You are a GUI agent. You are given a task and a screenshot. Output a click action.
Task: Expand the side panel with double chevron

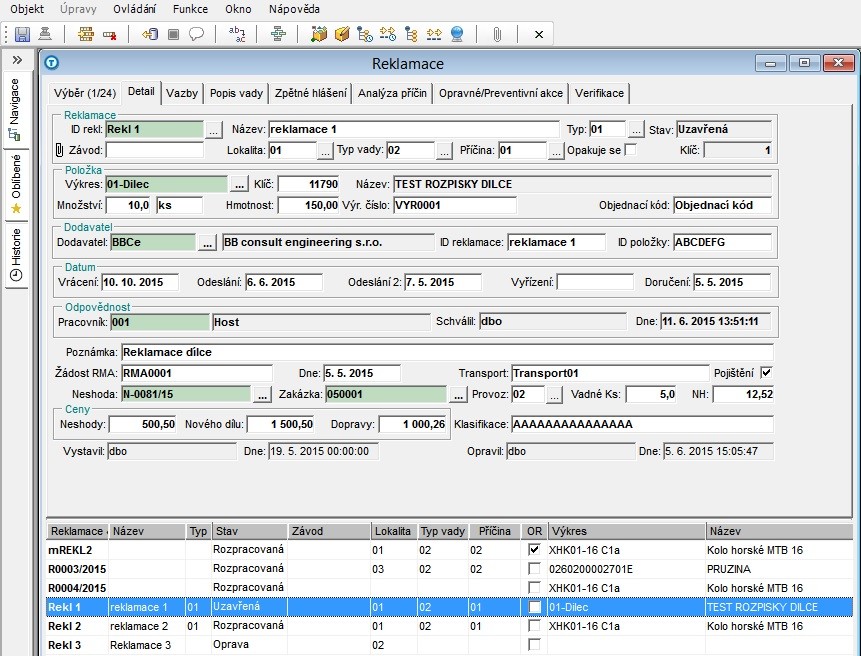(x=17, y=60)
